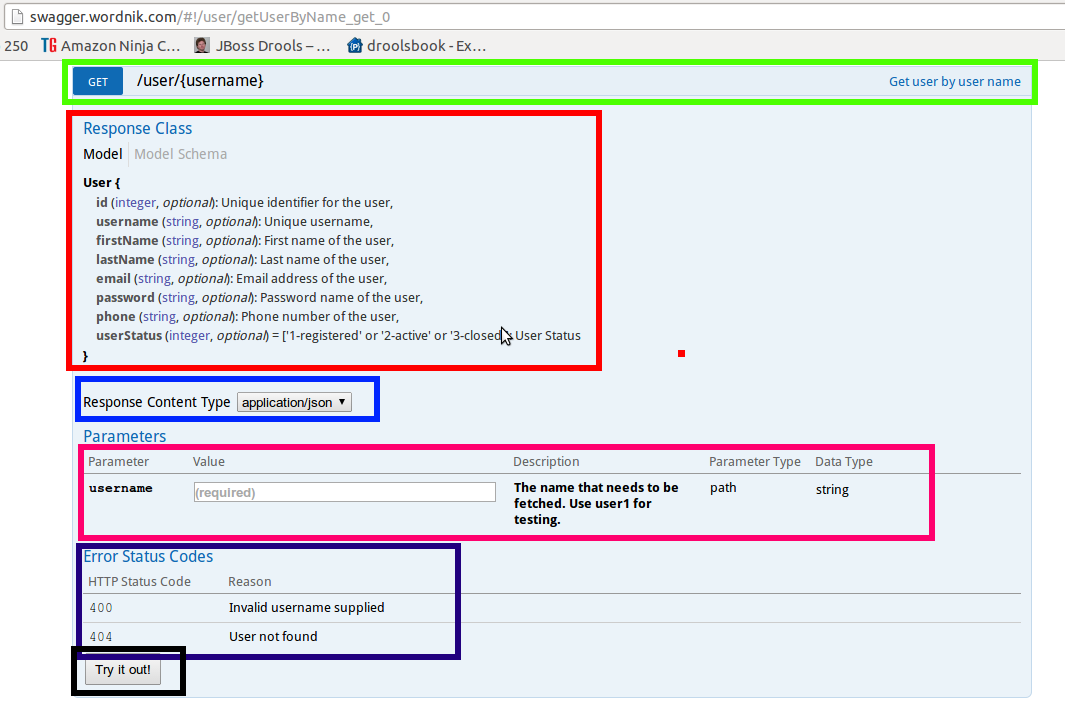This screenshot has width=1065, height=711.
Task: Click the 'integer' type link for id
Action: [135, 202]
